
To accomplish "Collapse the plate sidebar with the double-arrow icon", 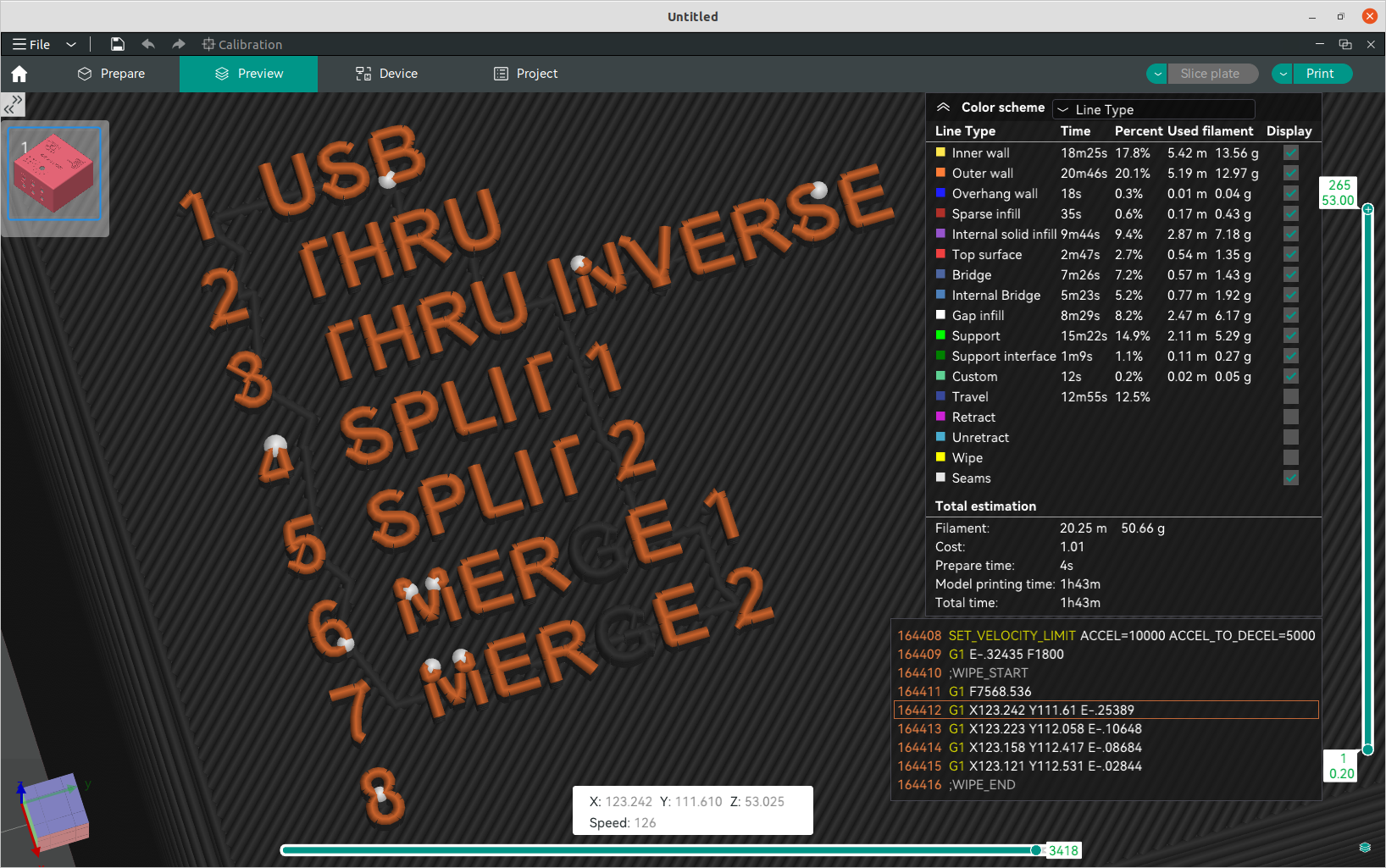I will point(13,104).
